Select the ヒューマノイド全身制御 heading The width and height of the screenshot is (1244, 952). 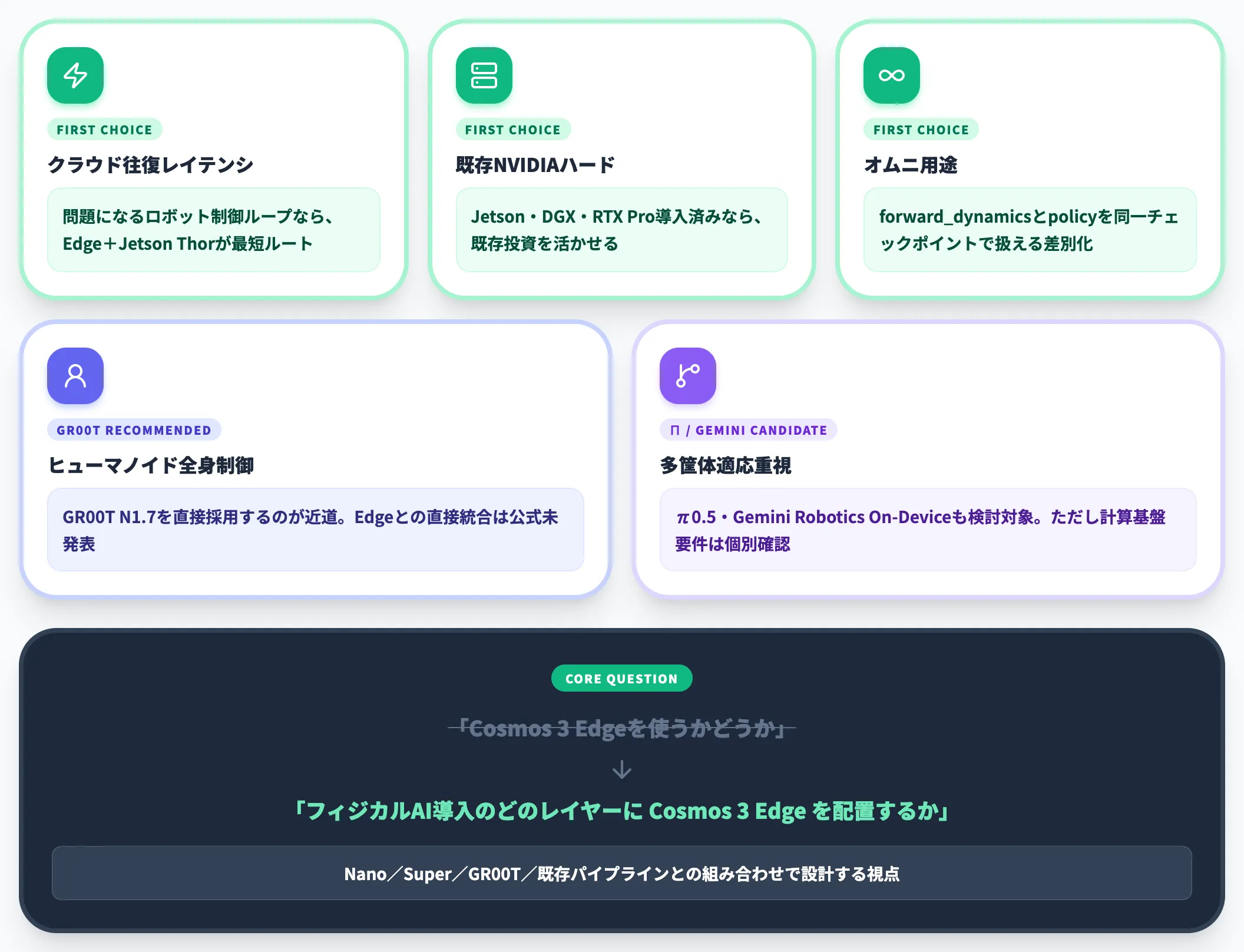point(151,465)
